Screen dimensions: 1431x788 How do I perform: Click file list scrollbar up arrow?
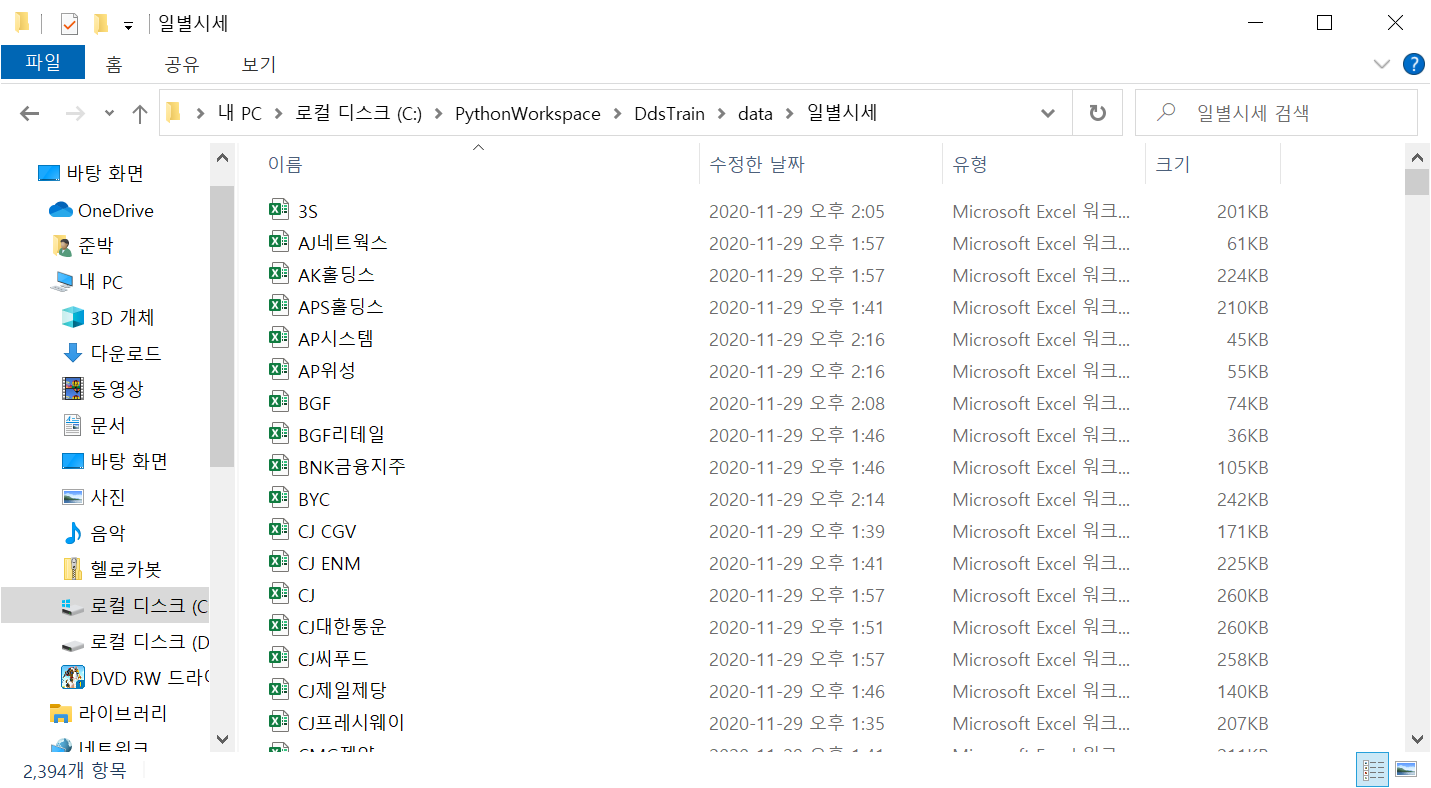click(1417, 156)
